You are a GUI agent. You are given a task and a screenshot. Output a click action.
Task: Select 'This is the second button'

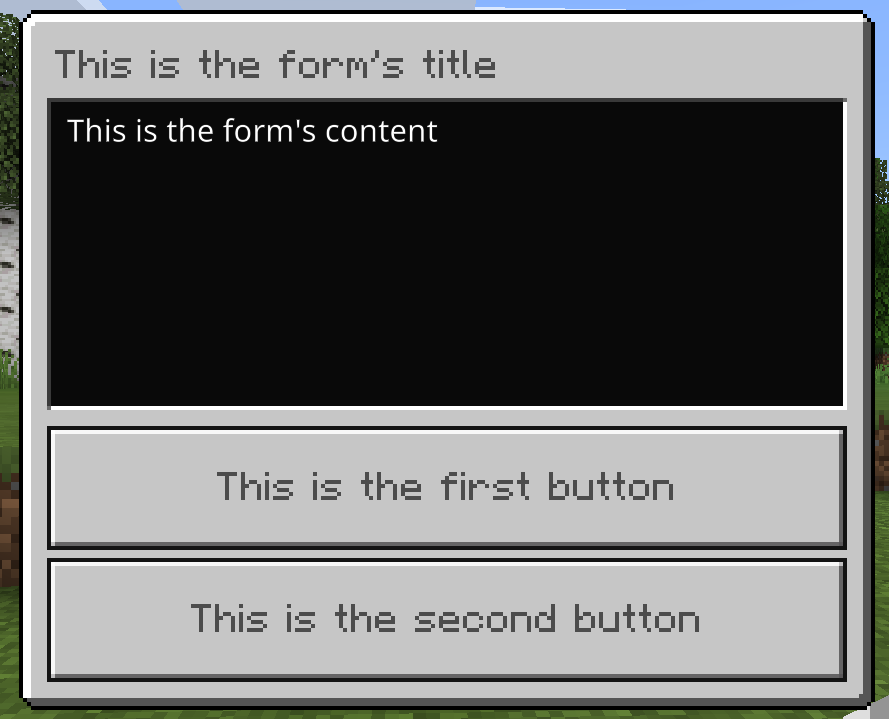tap(447, 620)
